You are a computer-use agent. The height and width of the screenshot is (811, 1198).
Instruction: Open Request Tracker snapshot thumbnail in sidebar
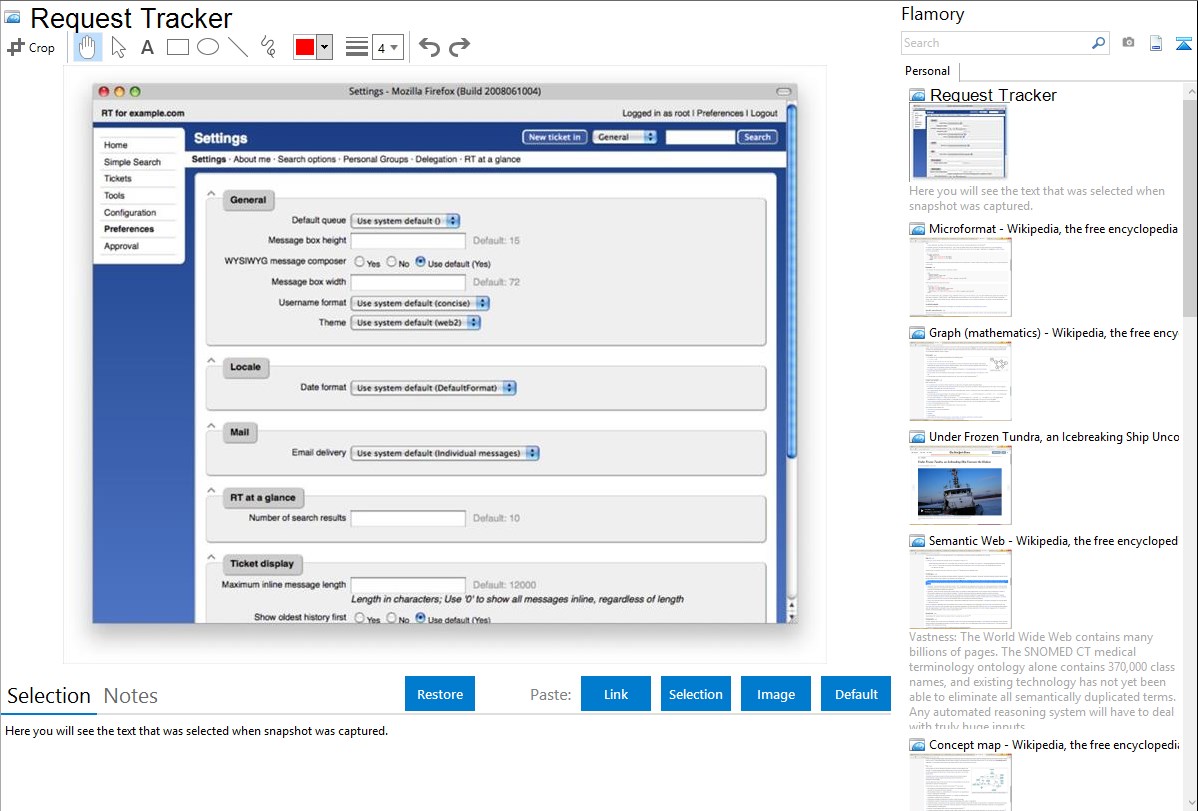[x=958, y=142]
